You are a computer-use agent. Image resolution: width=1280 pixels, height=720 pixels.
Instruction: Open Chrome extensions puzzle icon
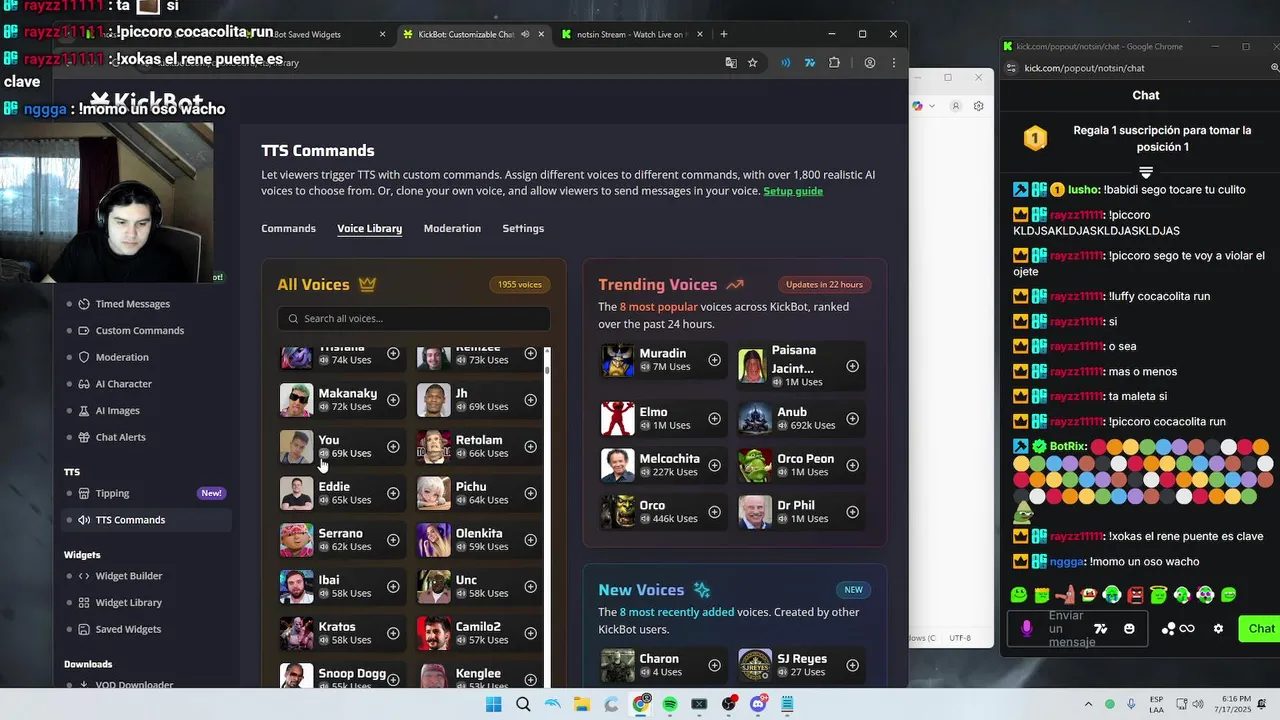(834, 62)
